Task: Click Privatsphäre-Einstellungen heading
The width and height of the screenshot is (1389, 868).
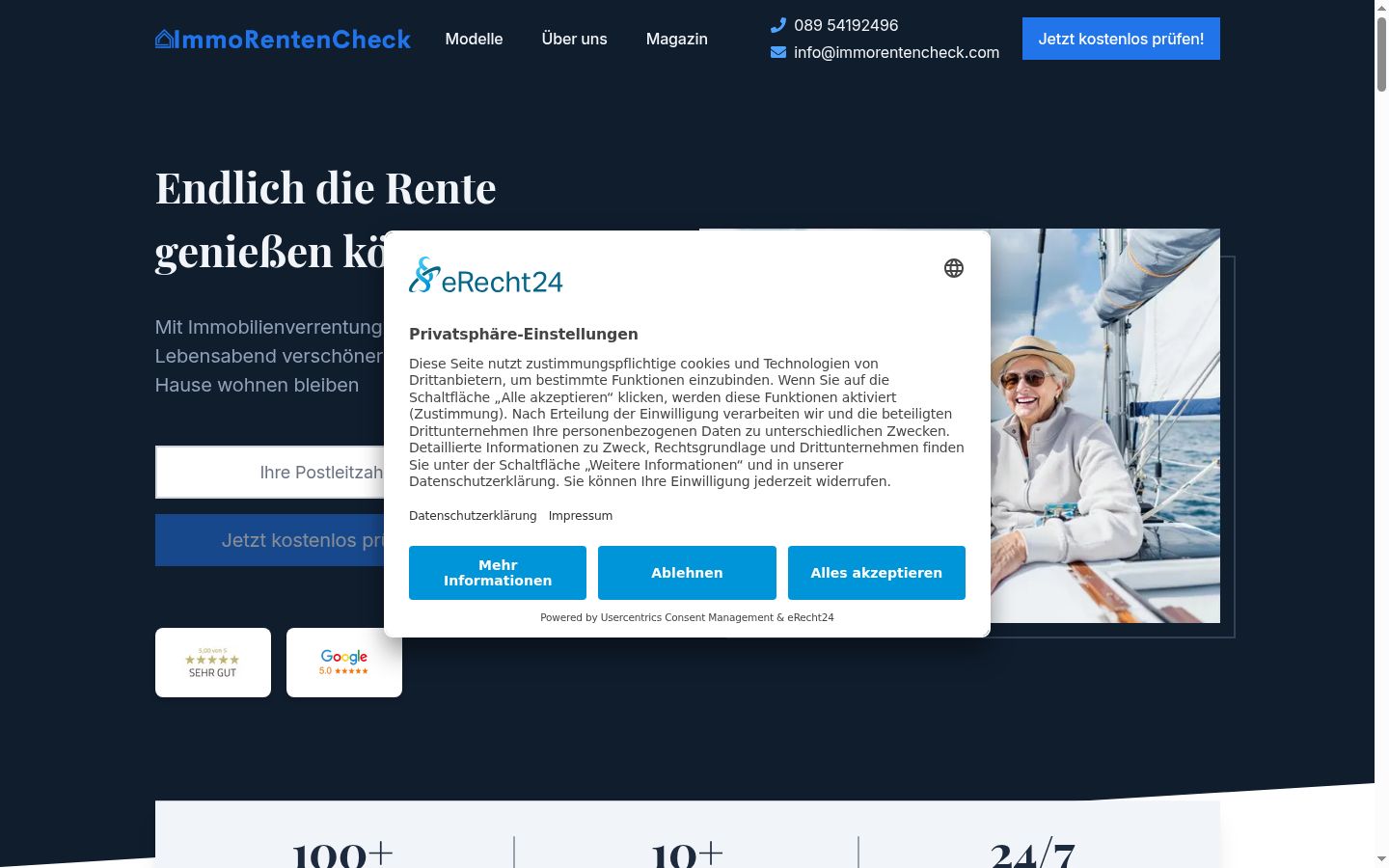Action: [524, 334]
